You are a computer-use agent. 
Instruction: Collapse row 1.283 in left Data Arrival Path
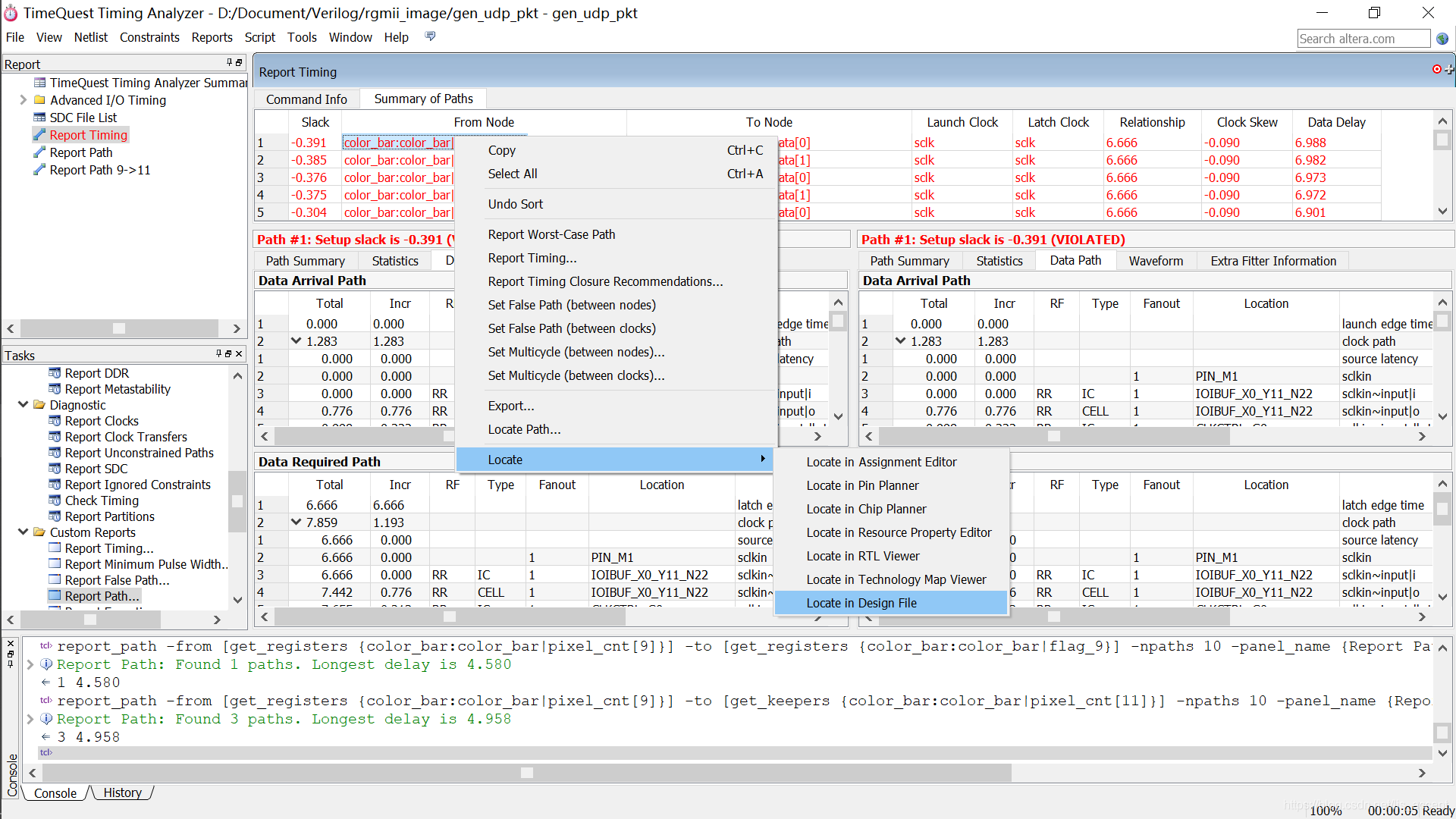coord(297,341)
